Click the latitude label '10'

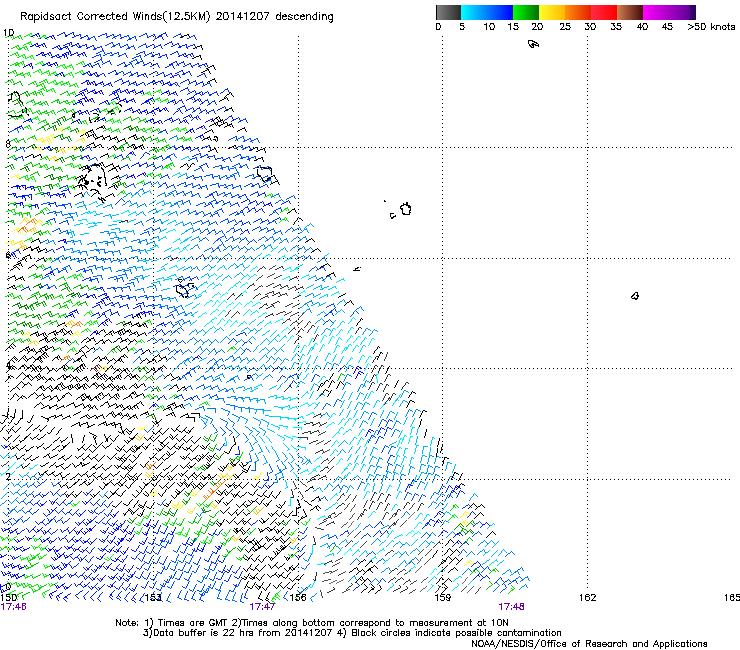pyautogui.click(x=8, y=33)
